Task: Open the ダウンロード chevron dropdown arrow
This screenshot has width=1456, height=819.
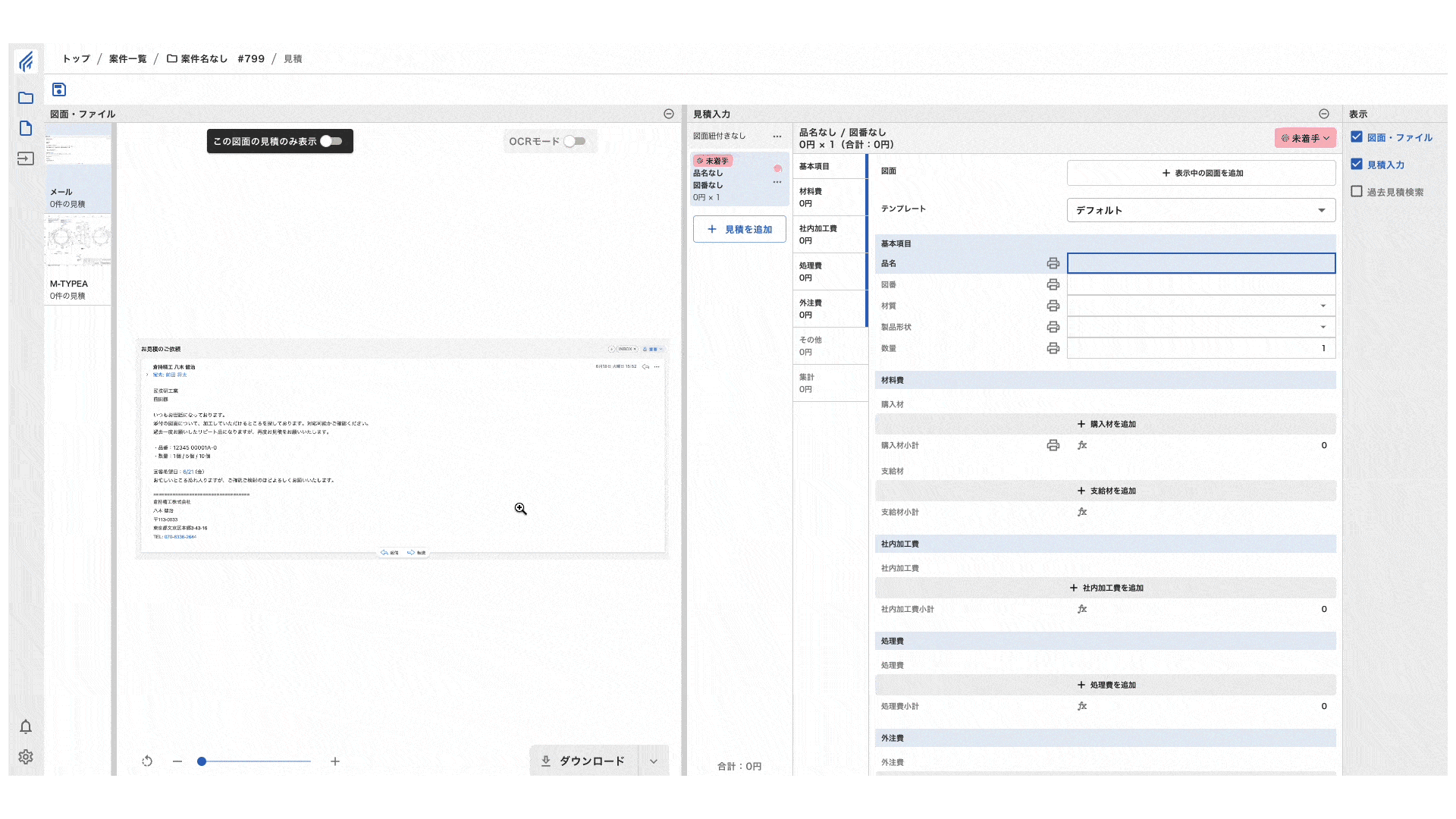Action: 654,761
